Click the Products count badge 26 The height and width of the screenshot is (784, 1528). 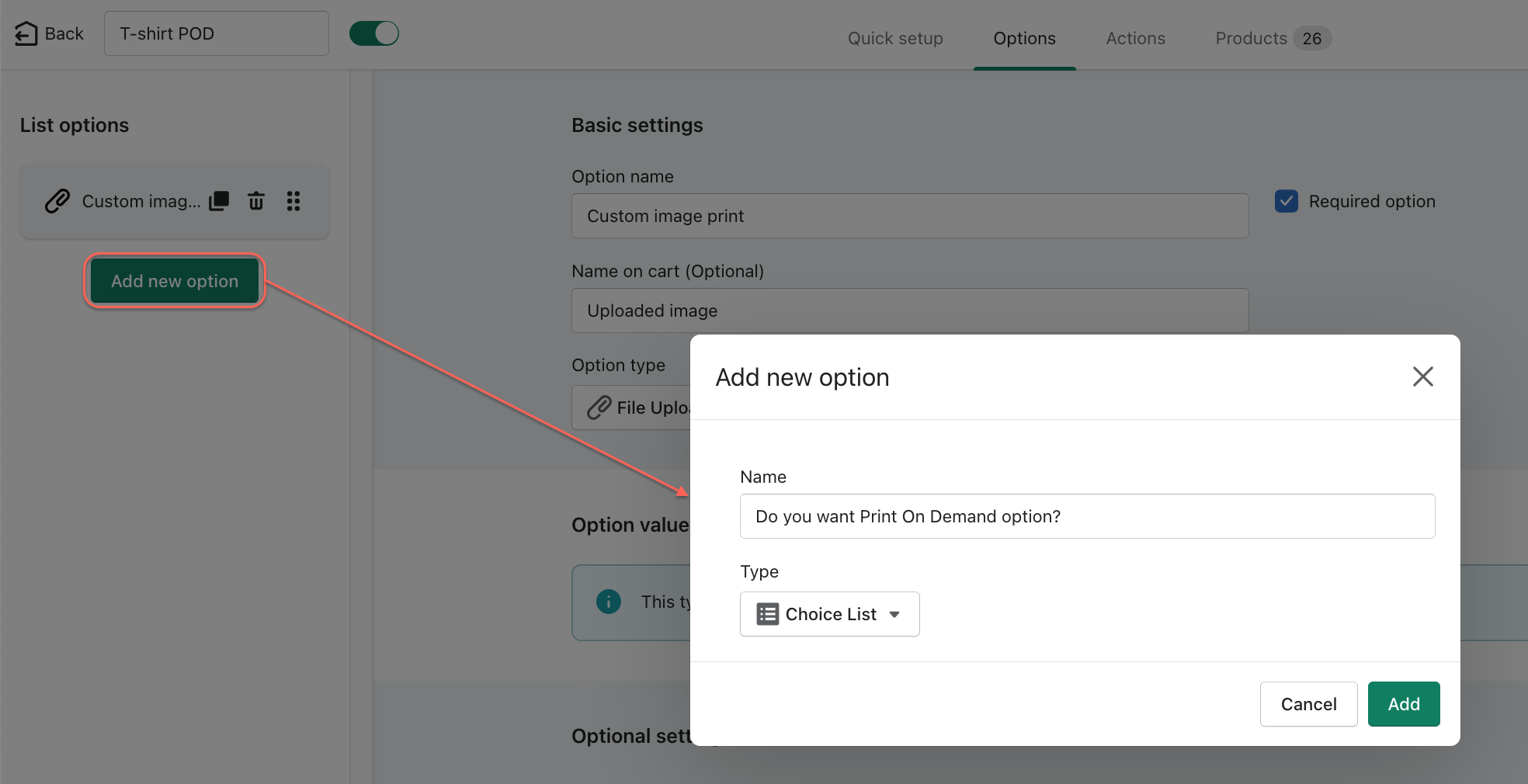1312,38
